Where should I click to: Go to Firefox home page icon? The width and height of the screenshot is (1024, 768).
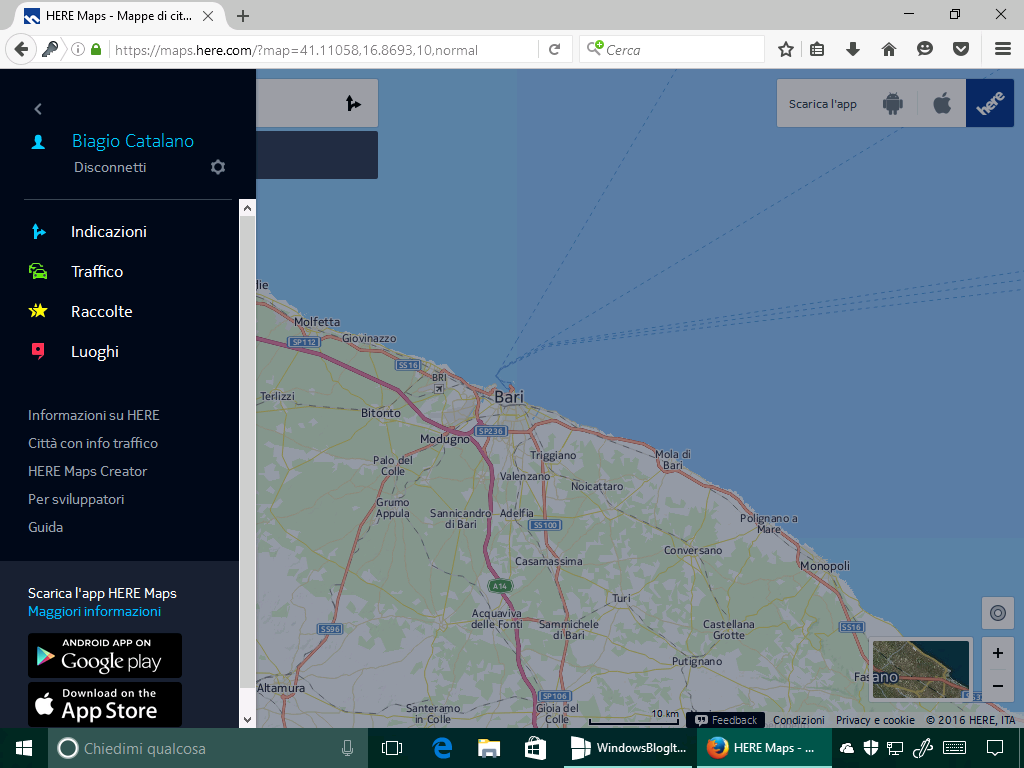pyautogui.click(x=889, y=49)
